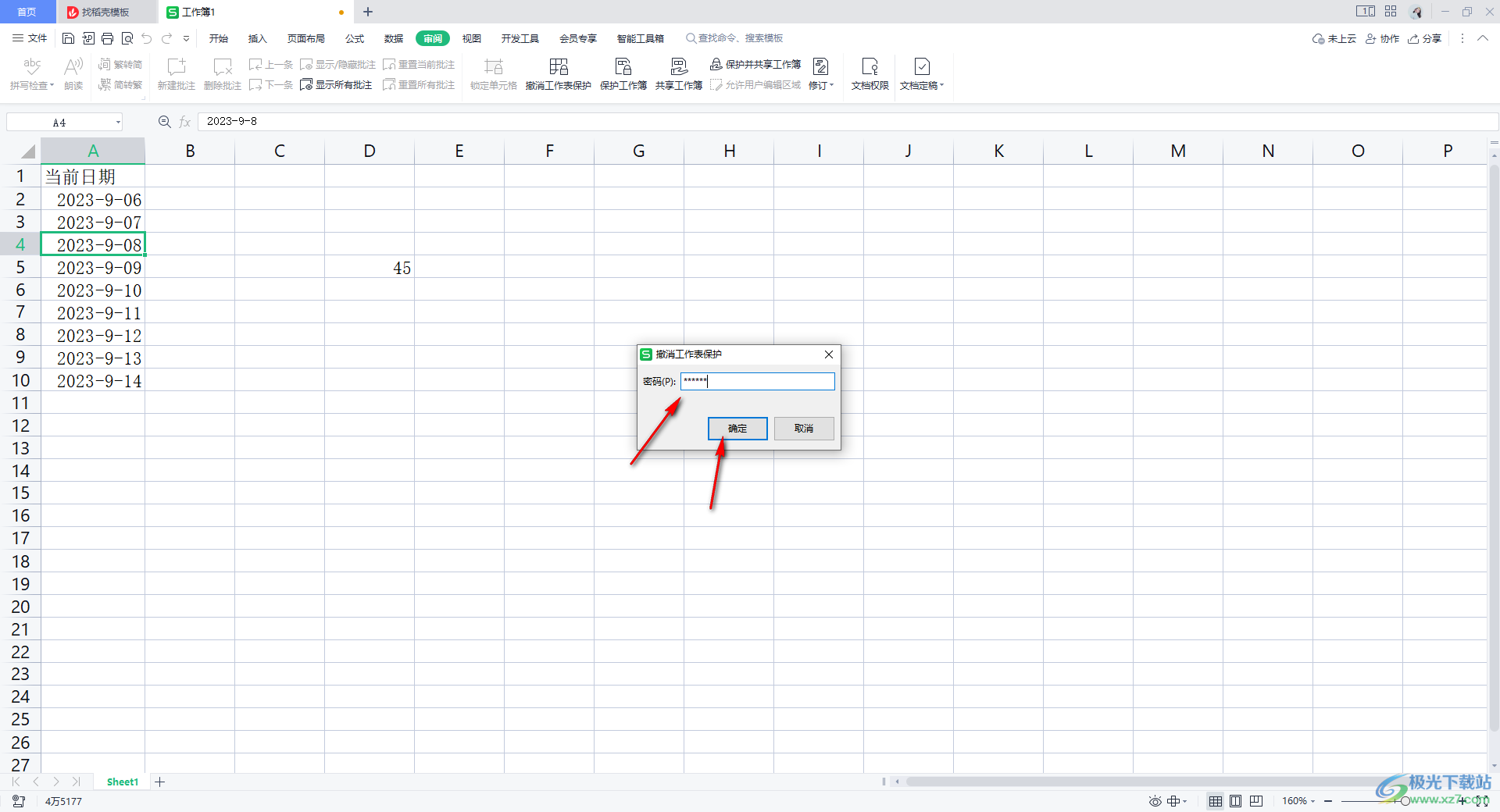Select the Sheet1 tab

(x=123, y=782)
